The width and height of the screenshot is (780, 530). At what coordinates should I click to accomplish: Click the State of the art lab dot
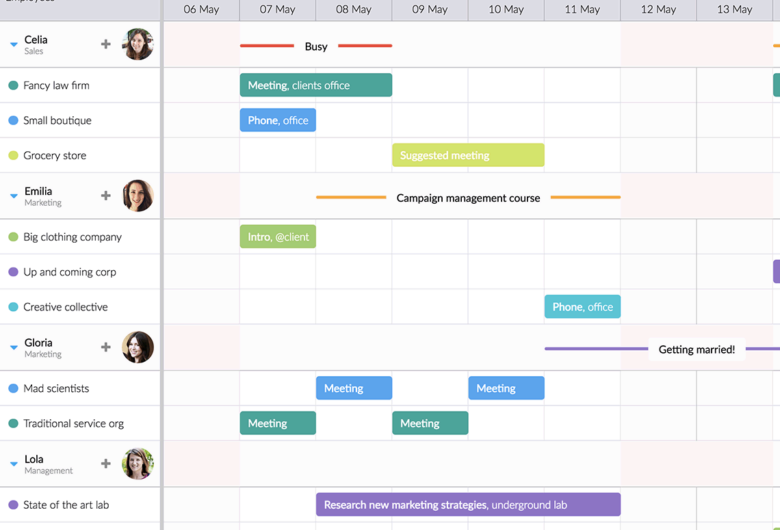pos(13,505)
